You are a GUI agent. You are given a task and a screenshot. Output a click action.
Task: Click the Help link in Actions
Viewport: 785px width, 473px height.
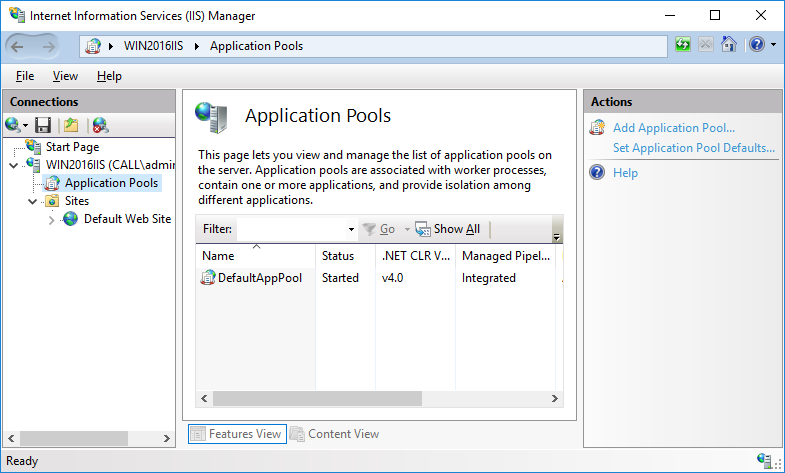click(x=625, y=173)
